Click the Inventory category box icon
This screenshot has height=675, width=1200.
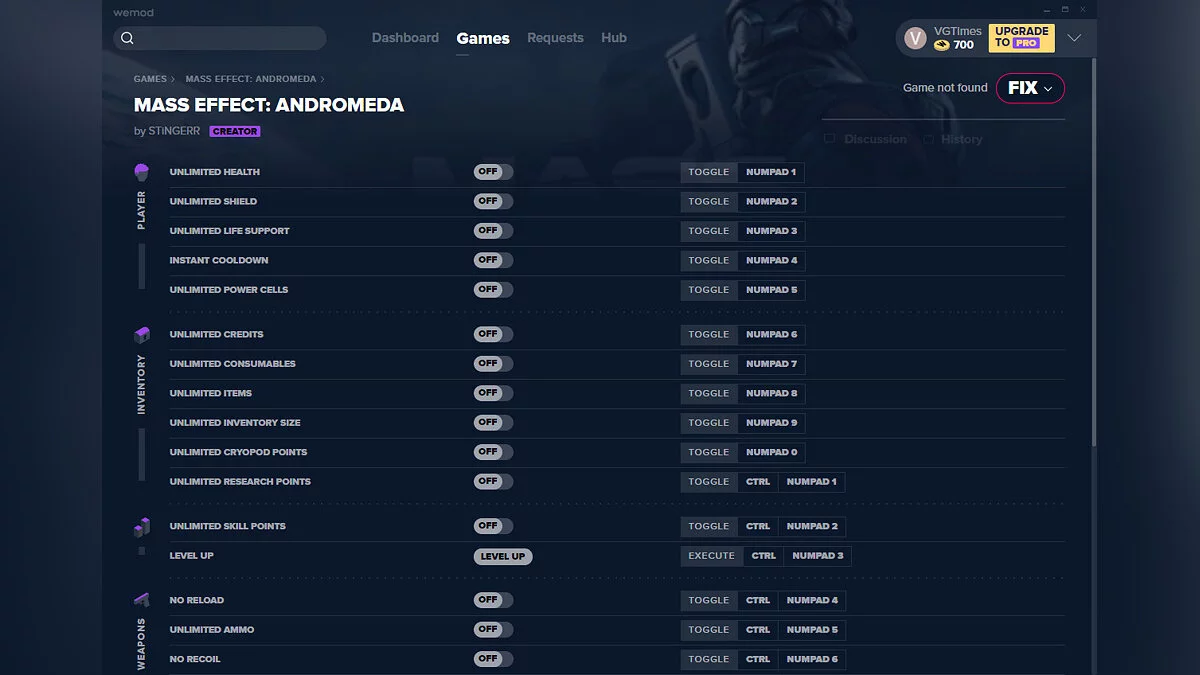point(141,334)
